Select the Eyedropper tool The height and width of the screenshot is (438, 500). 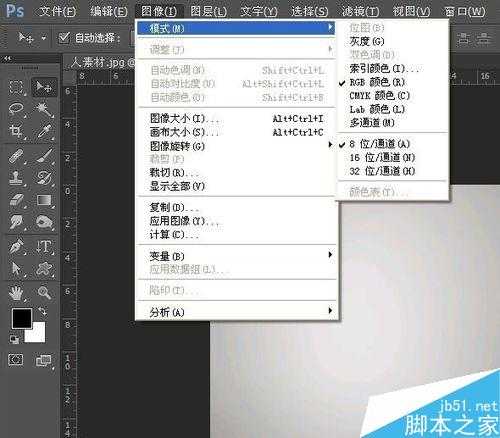pos(44,131)
